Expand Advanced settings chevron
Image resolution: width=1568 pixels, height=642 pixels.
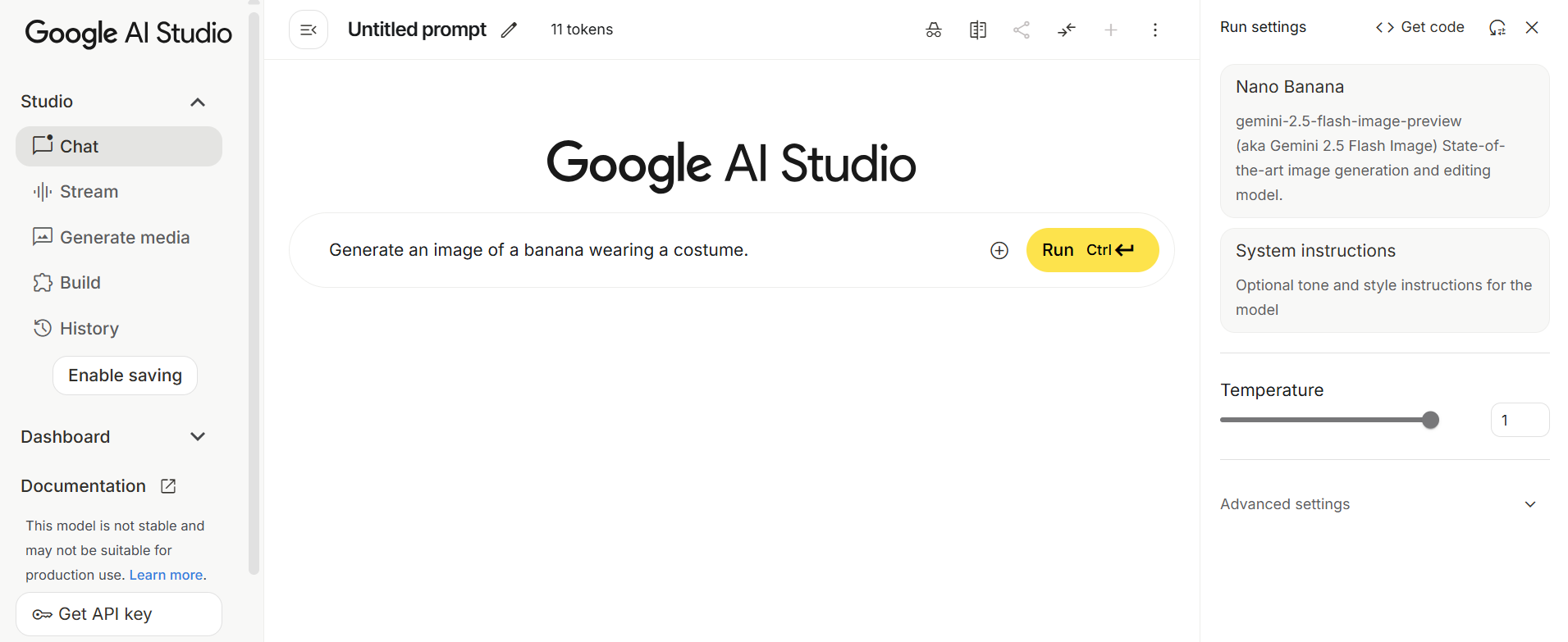[x=1530, y=504]
